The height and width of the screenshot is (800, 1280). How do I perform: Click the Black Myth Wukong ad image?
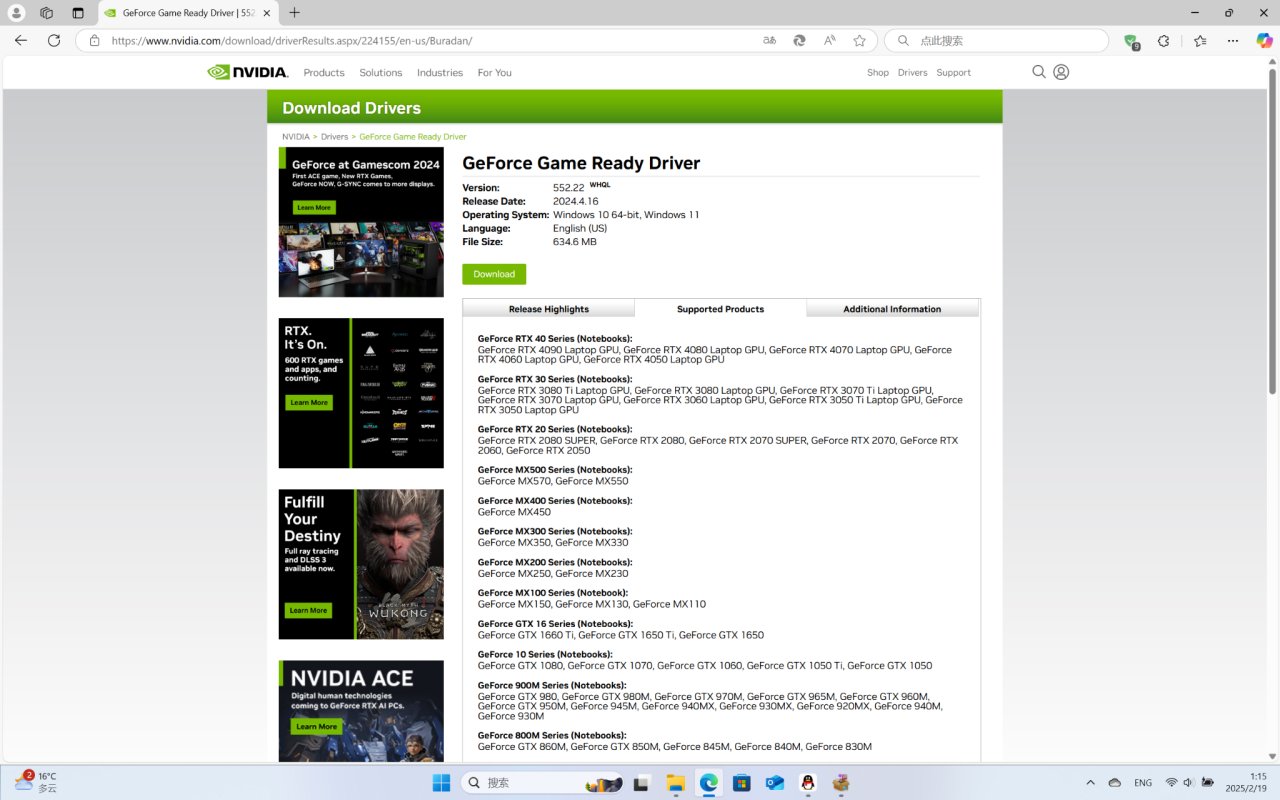coord(361,564)
